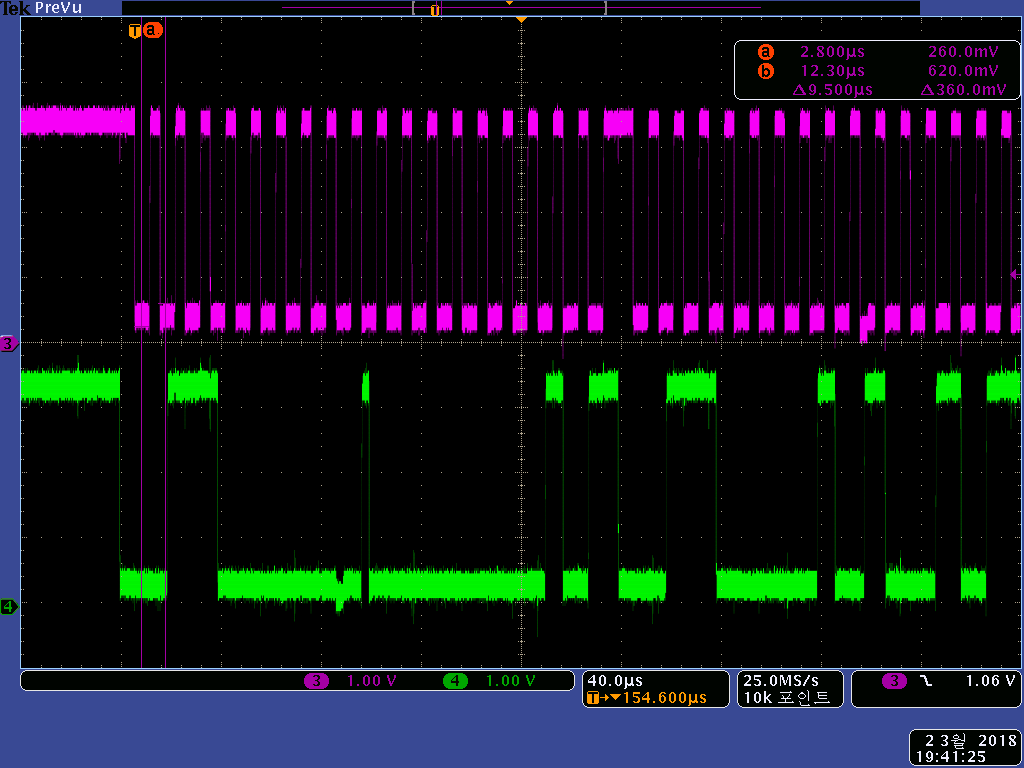The image size is (1024, 768).
Task: Click the cursor b icon in readout
Action: tap(765, 71)
